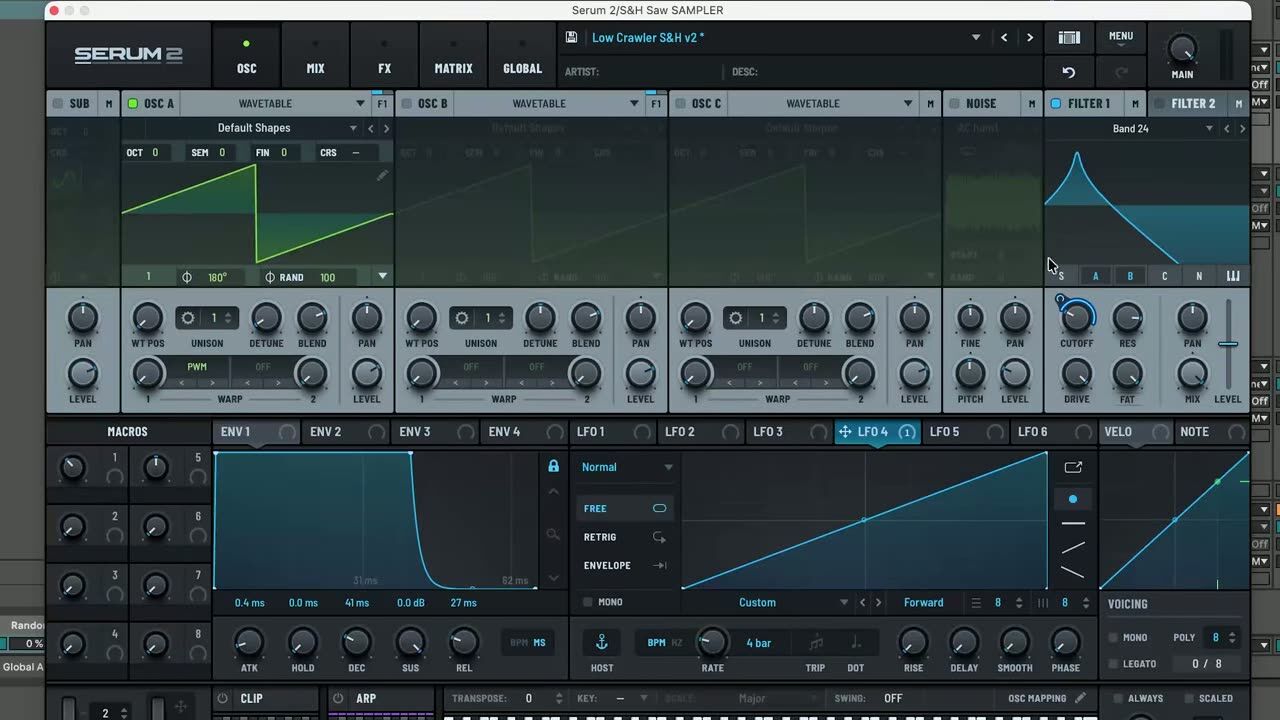Enable the LFO MONO checkbox
Viewport: 1280px width, 720px height.
[588, 602]
